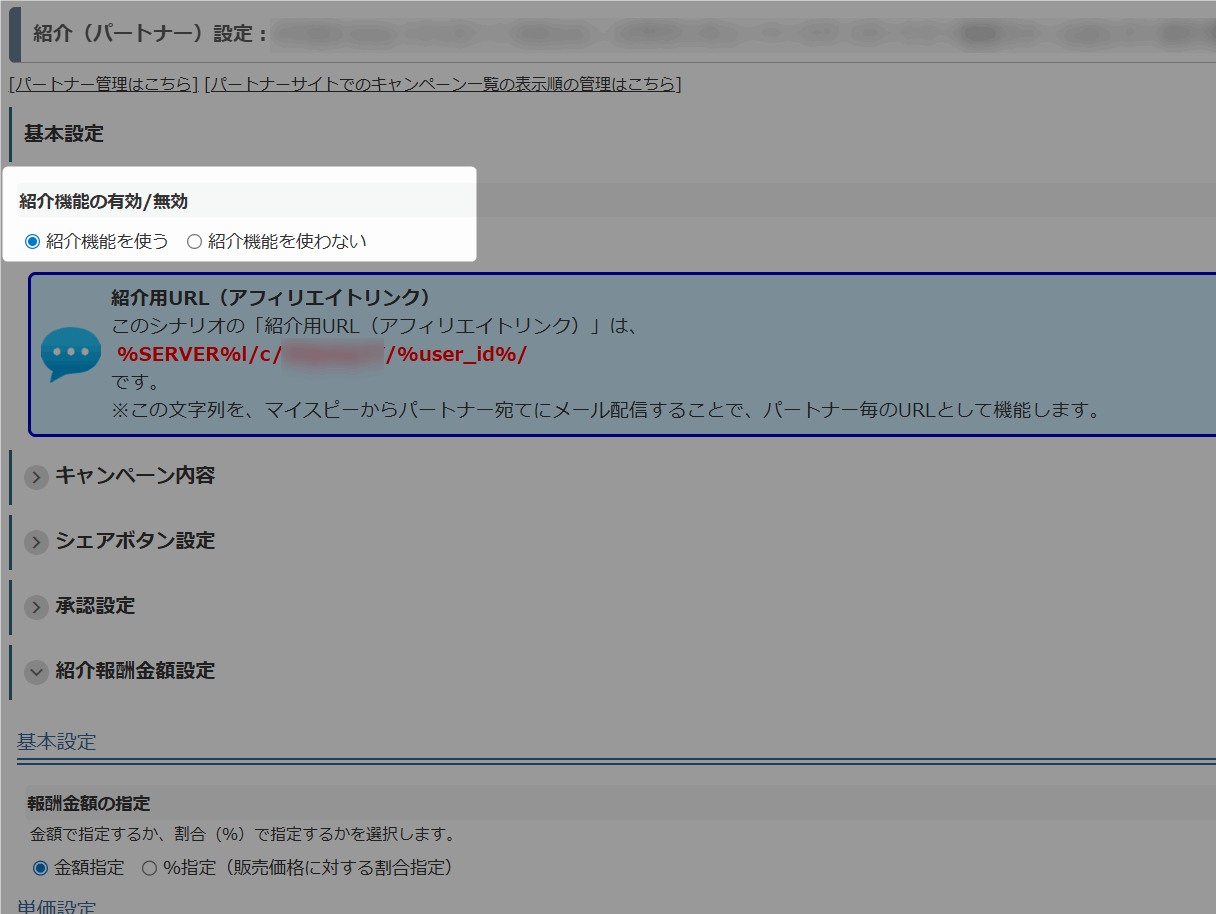Screen dimensions: 1216x914
Task: Select 金額指定 for the reward amount
Action: coord(40,868)
